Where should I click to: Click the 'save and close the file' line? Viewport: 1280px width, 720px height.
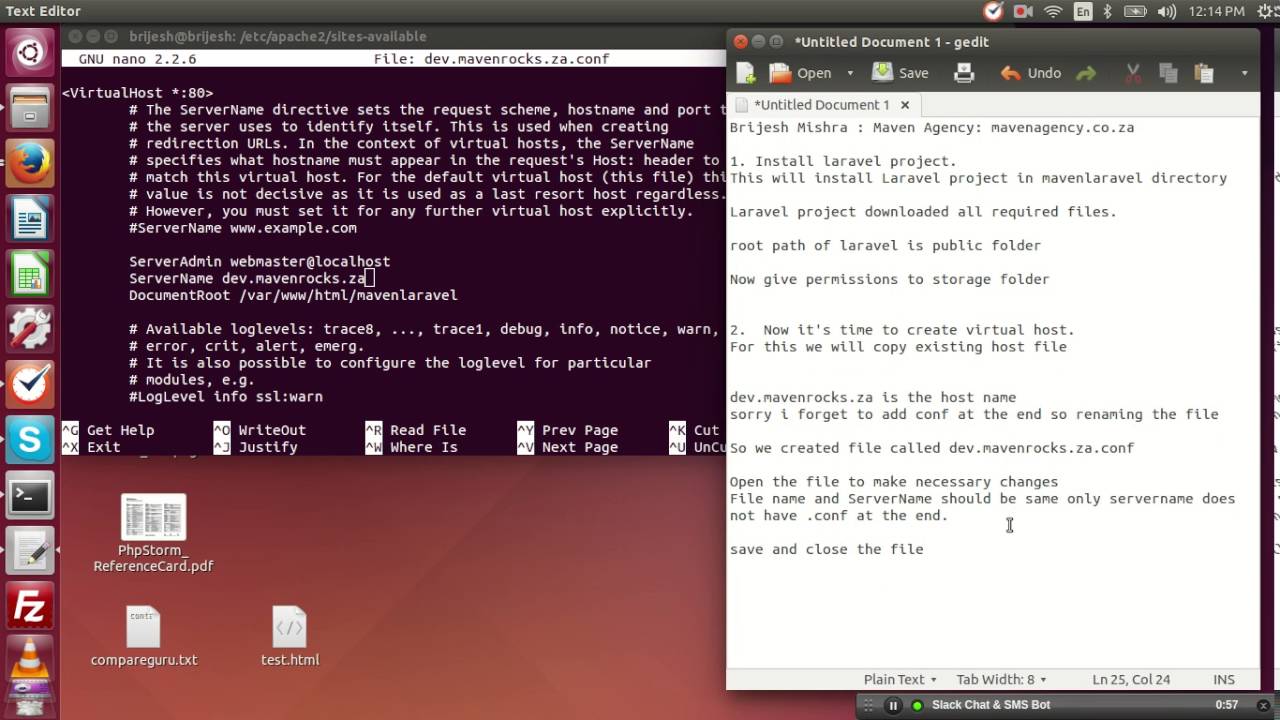pyautogui.click(x=826, y=549)
